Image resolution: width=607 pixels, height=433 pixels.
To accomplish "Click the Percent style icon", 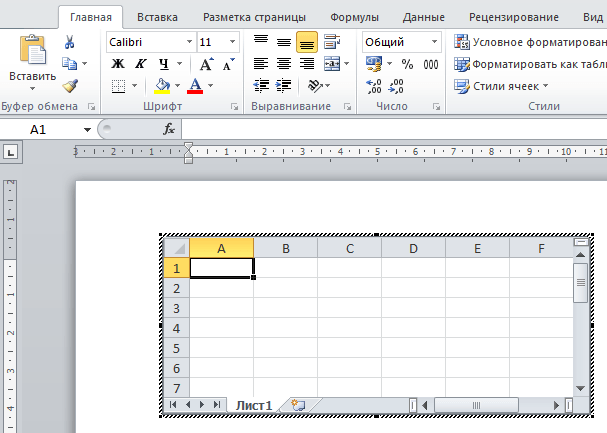I will point(407,64).
